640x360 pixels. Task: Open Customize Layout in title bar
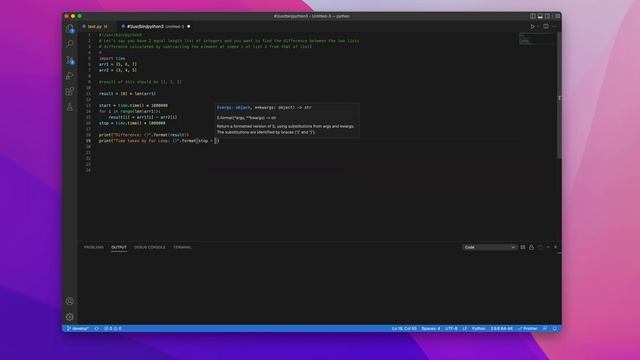pyautogui.click(x=557, y=16)
